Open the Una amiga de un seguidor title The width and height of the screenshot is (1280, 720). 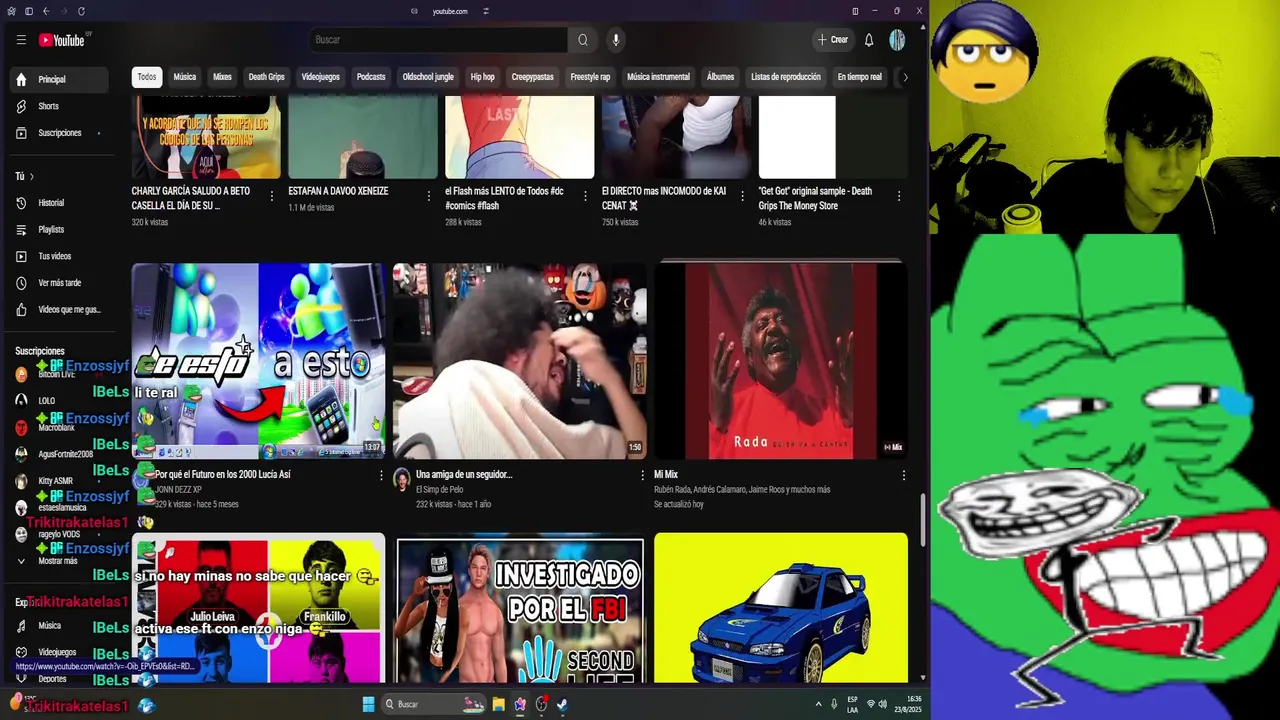[464, 475]
